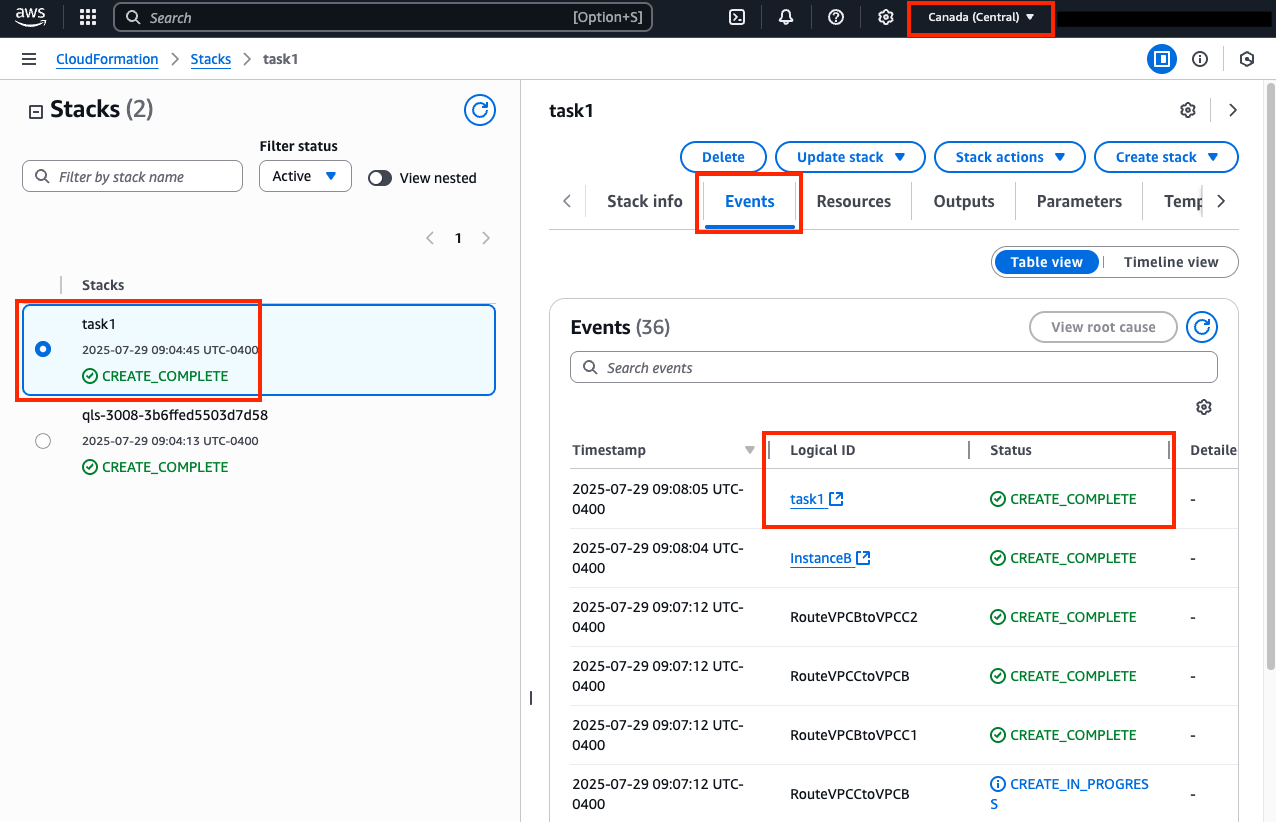The height and width of the screenshot is (822, 1276).
Task: Open the Canada (Central) region dropdown
Action: (x=979, y=17)
